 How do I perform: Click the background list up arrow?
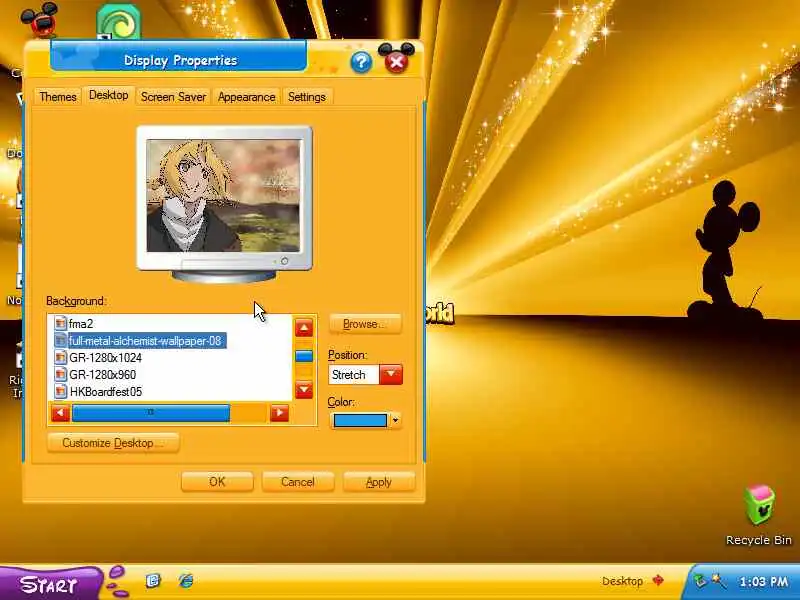304,328
